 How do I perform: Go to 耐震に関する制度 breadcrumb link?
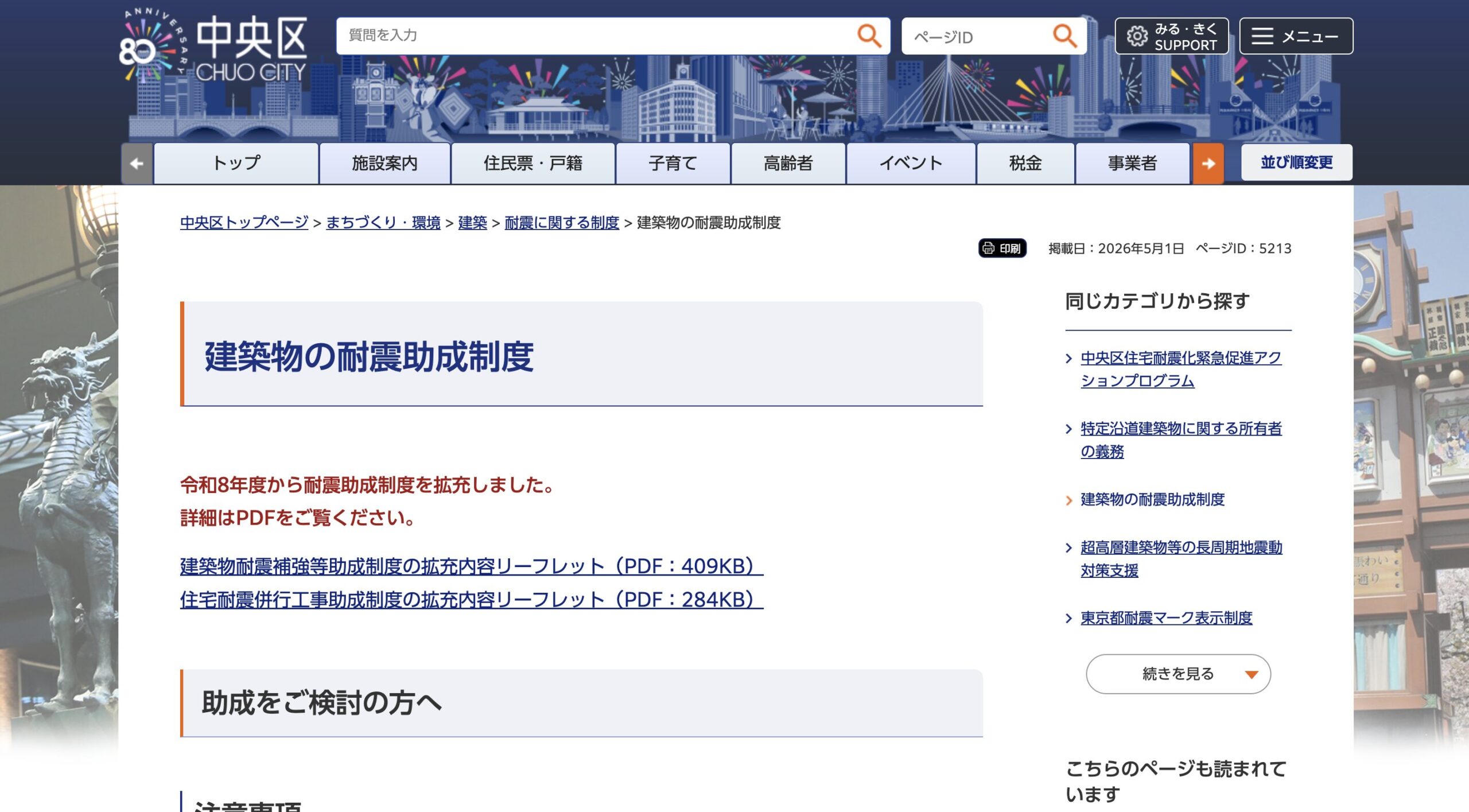point(561,223)
